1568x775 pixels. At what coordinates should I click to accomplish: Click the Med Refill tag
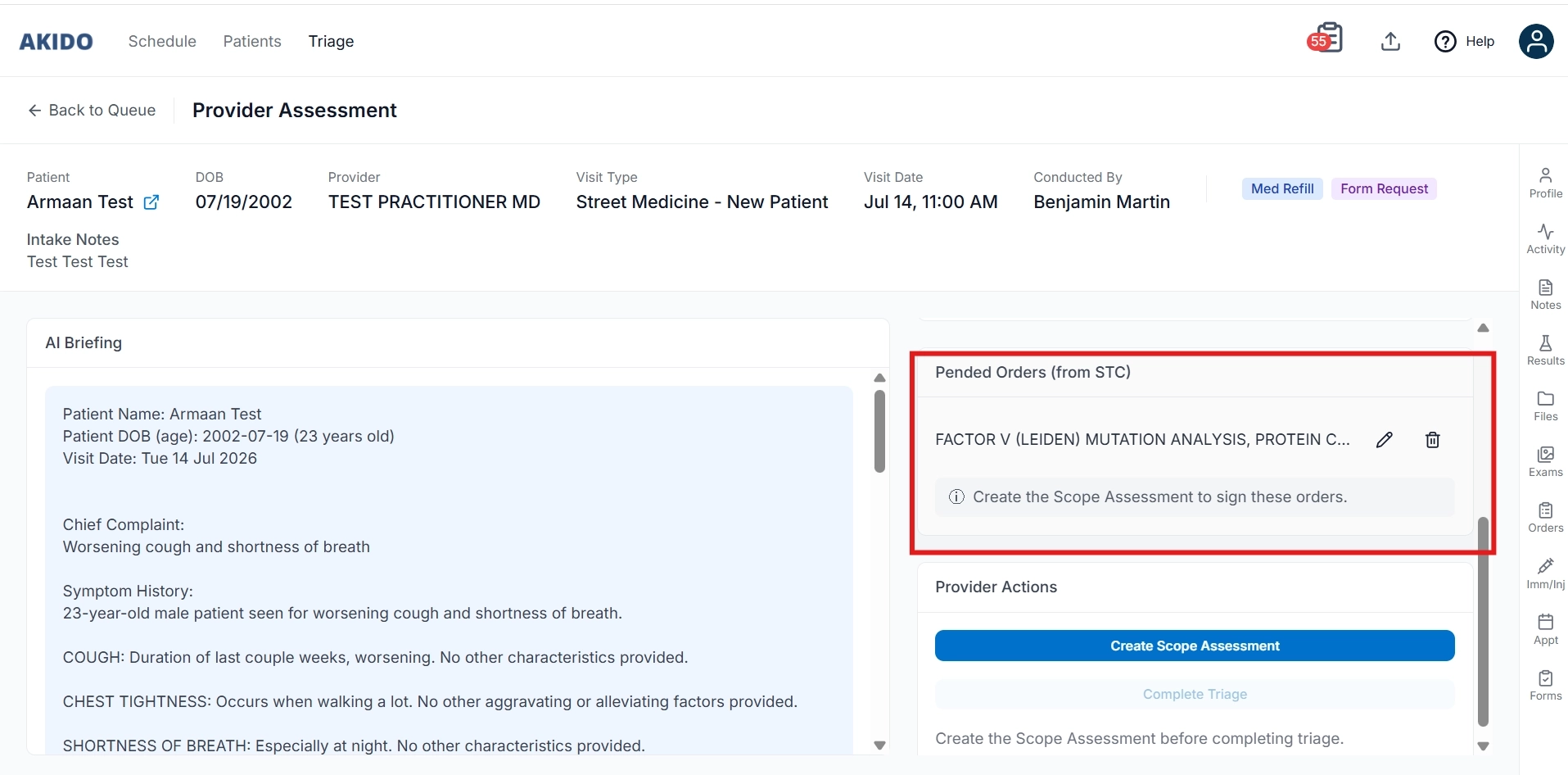[x=1282, y=188]
